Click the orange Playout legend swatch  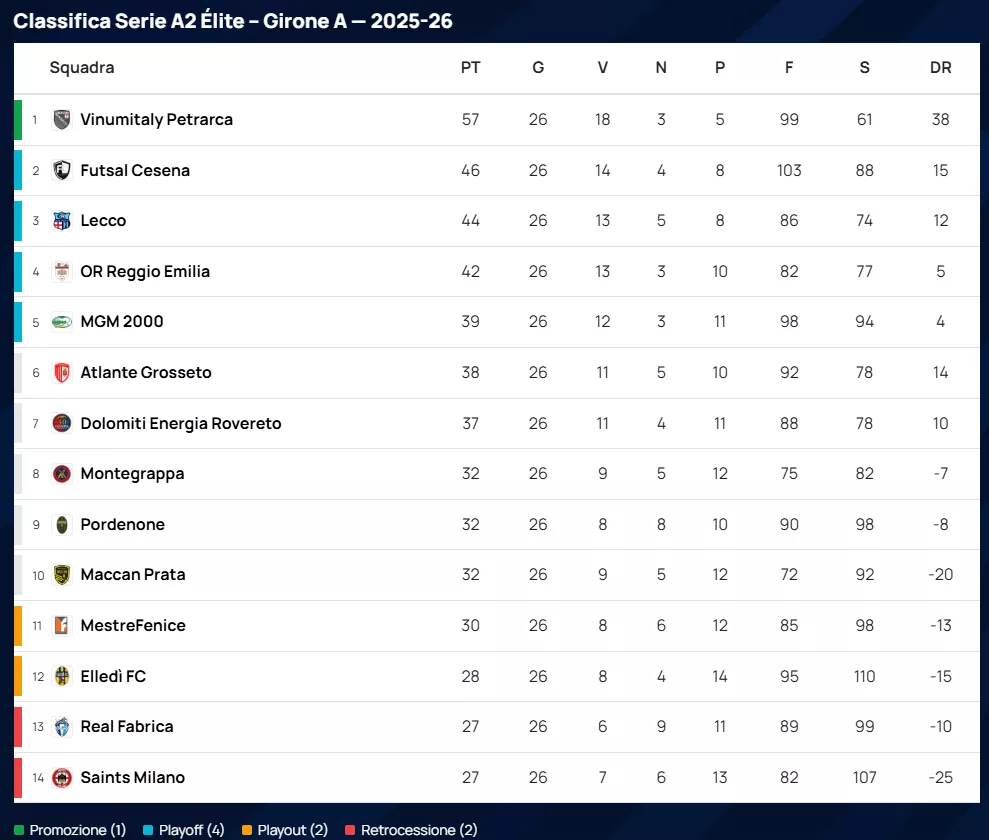click(247, 830)
